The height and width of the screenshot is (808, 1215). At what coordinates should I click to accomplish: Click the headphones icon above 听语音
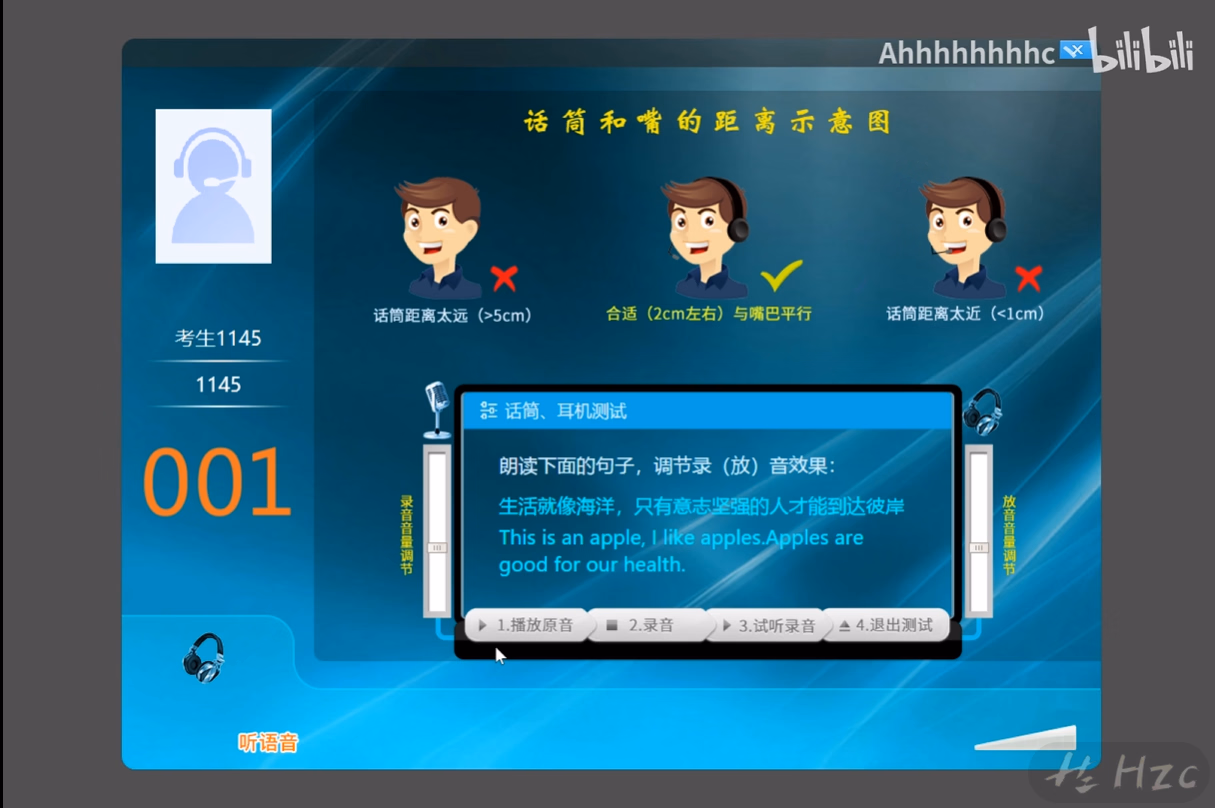(204, 657)
